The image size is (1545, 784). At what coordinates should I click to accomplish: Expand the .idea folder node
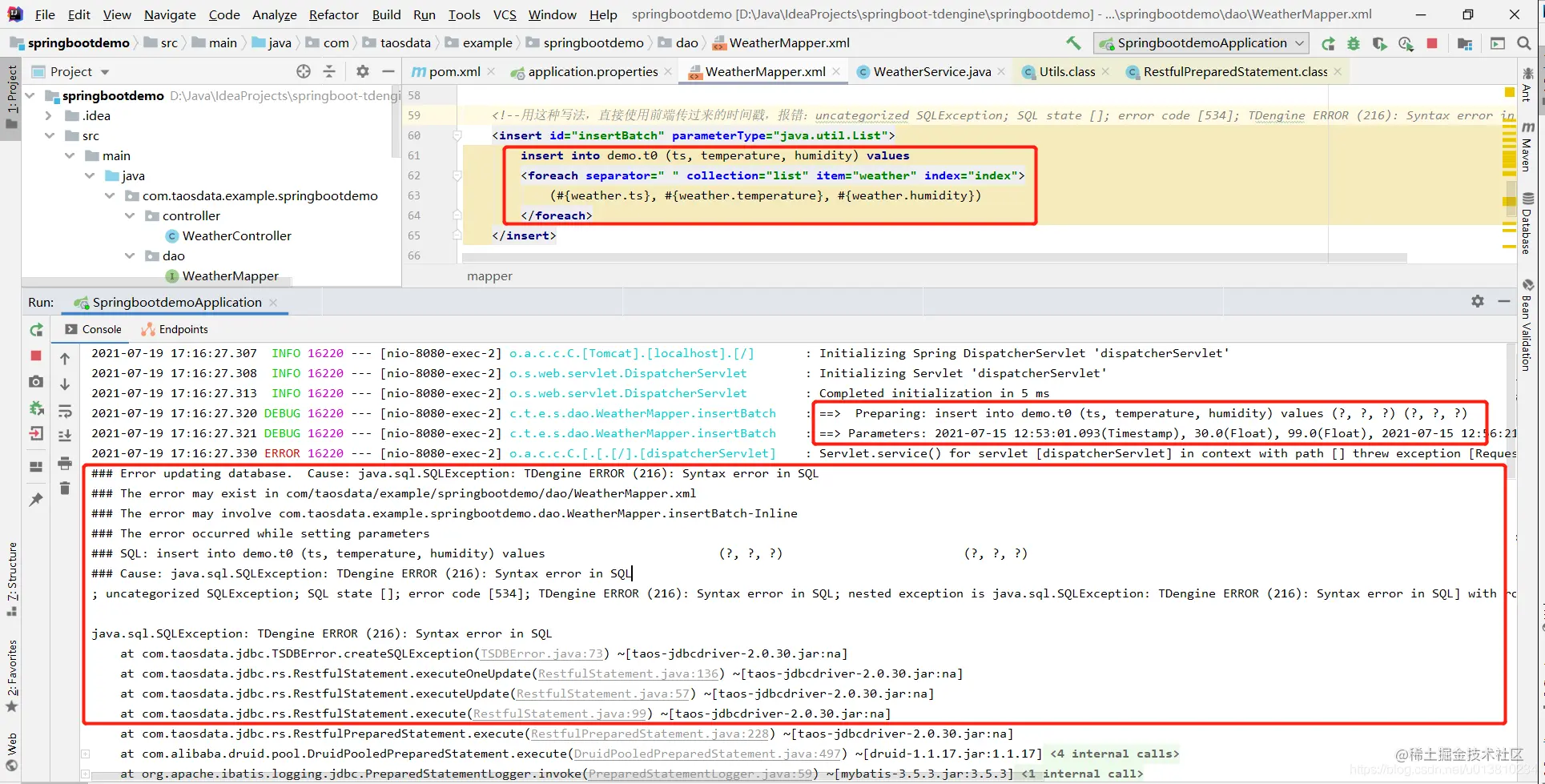49,115
